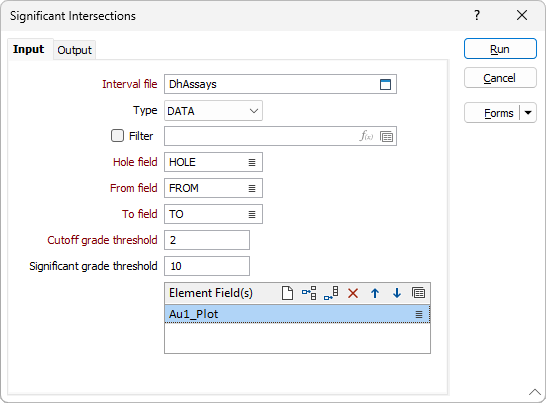Click the Cancel button

point(500,78)
